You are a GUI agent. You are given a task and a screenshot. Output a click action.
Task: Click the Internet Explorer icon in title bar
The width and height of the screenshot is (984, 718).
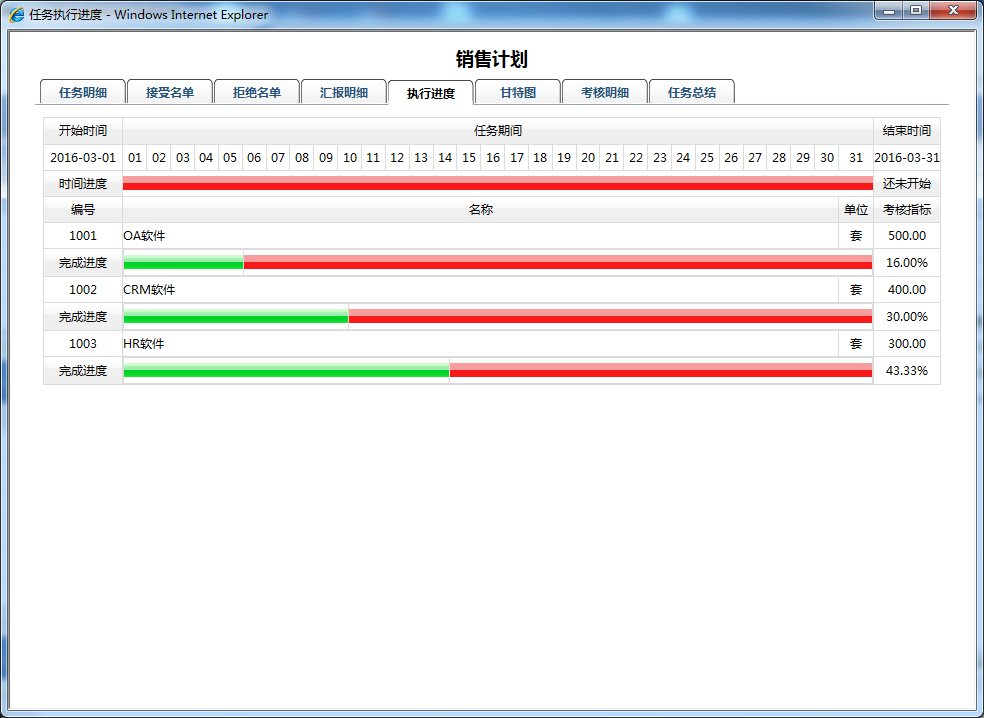[x=17, y=14]
